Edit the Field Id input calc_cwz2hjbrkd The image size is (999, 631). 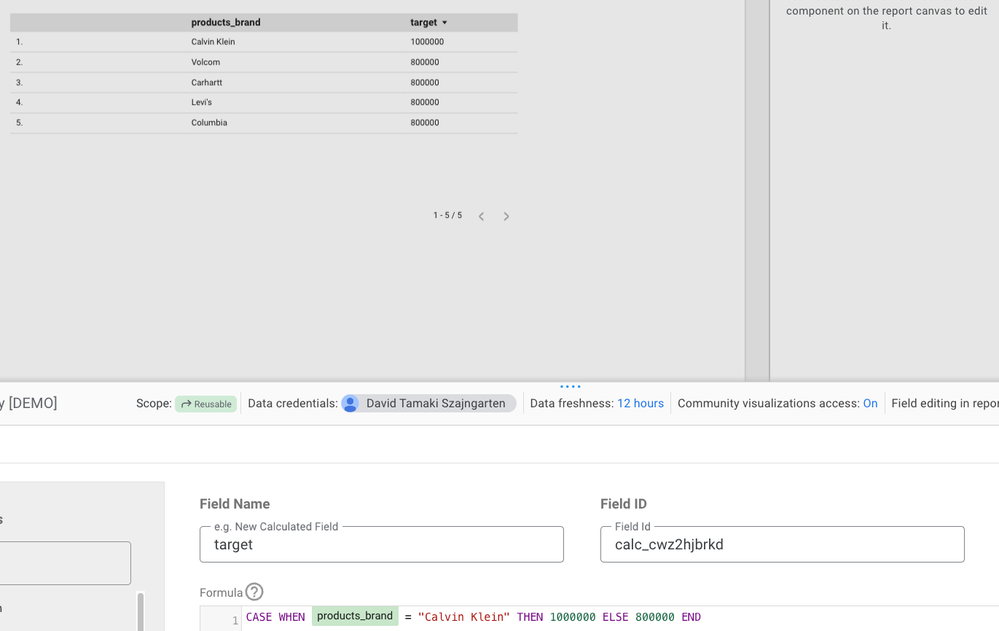tap(782, 544)
